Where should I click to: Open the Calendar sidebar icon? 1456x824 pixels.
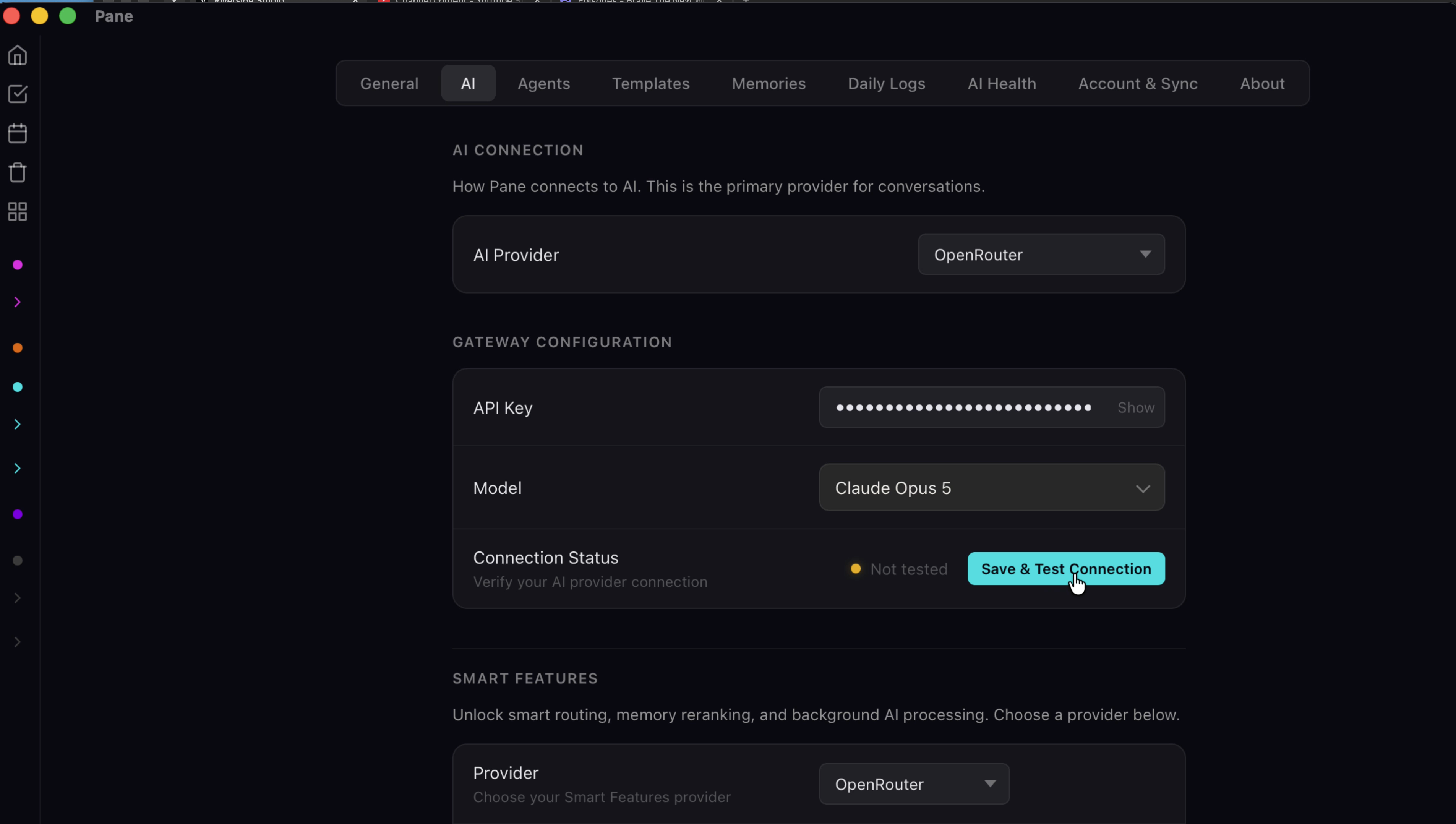[18, 133]
